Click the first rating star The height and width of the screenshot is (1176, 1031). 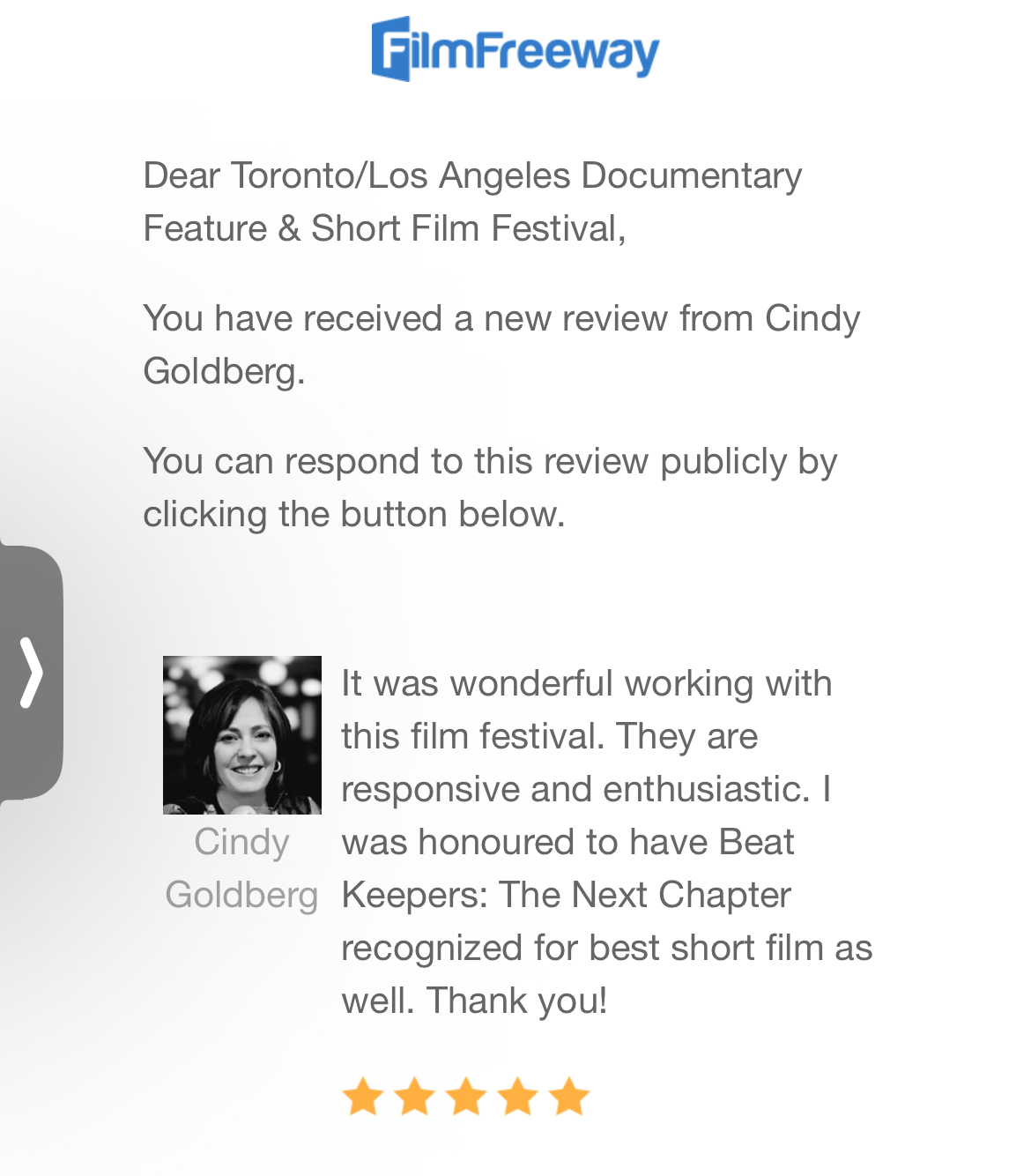click(362, 1097)
